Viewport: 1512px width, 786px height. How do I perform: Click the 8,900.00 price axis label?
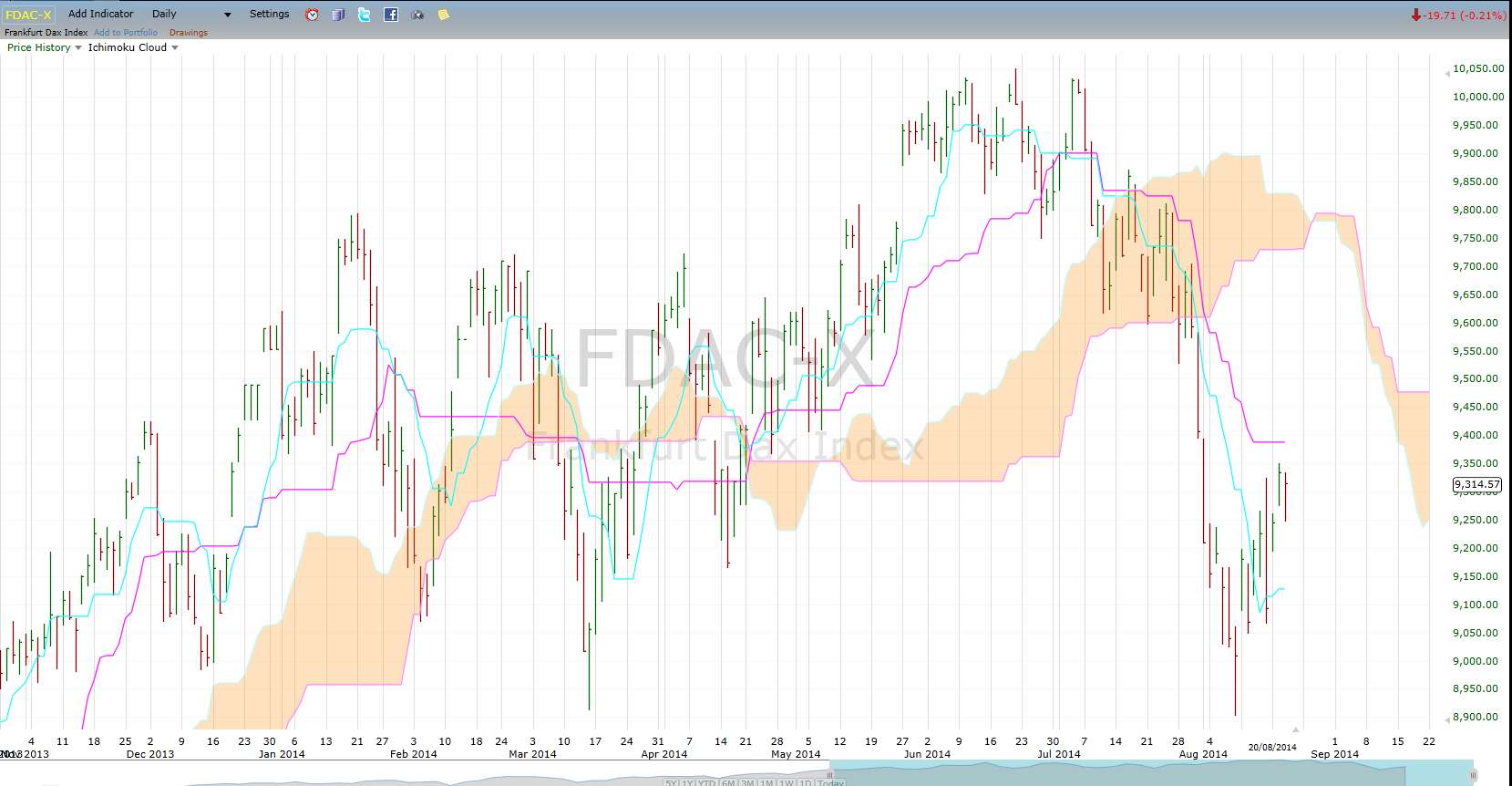pos(1475,717)
